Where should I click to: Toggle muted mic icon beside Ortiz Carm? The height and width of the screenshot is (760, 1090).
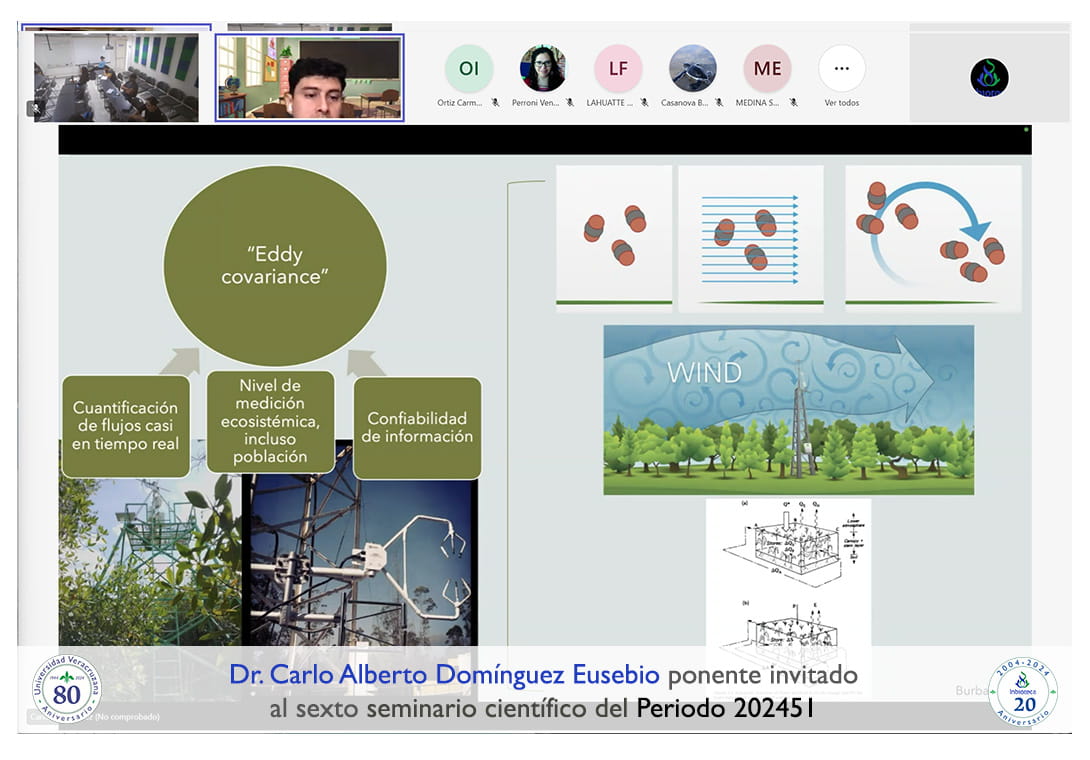click(495, 103)
